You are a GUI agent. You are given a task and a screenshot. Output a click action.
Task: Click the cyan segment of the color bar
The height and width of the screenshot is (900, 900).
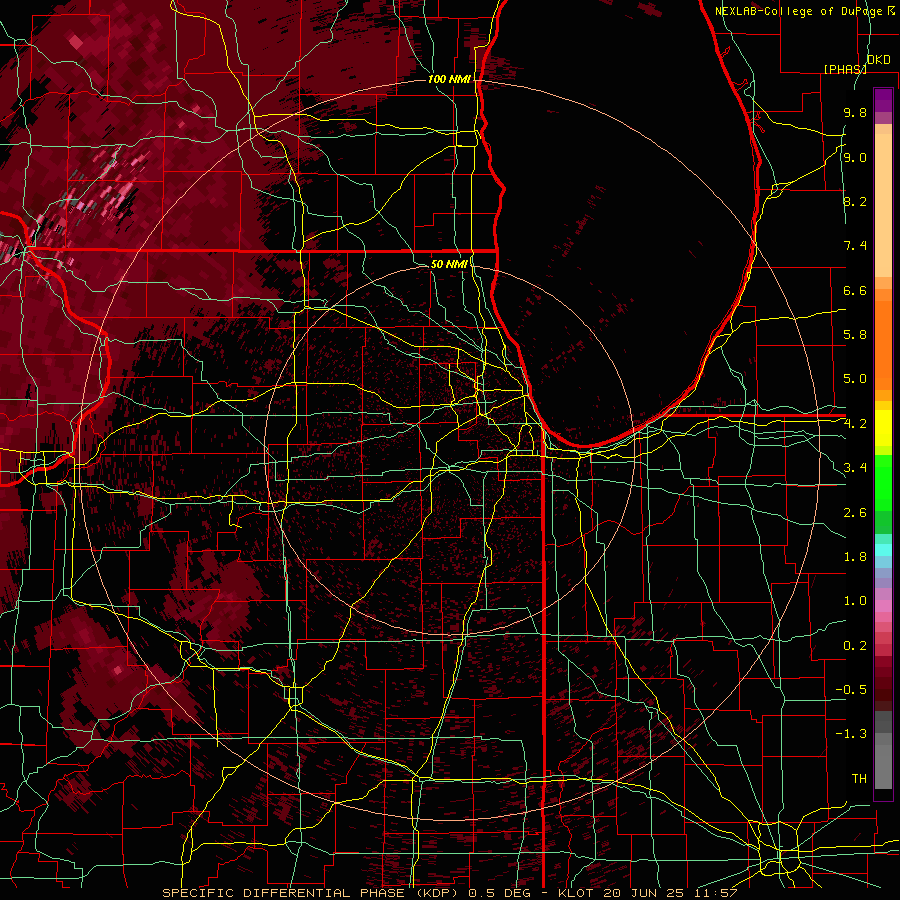point(883,550)
